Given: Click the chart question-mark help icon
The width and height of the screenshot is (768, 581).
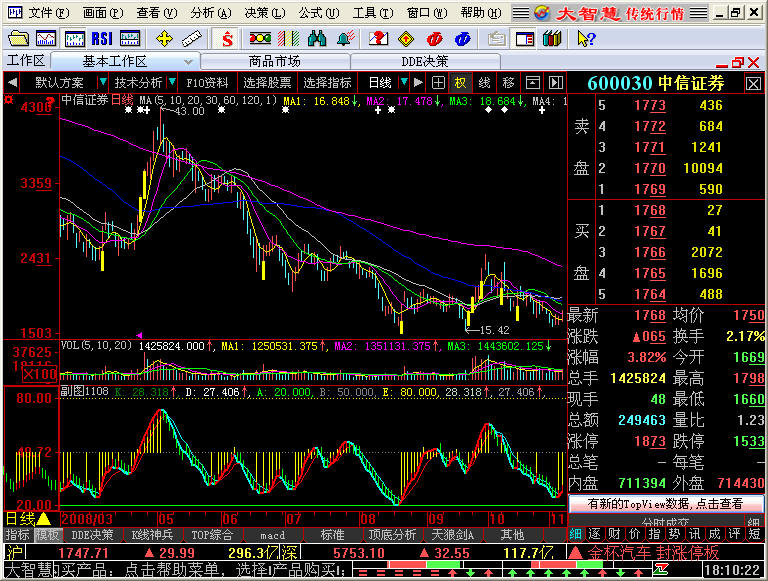Looking at the screenshot, I should point(378,38).
